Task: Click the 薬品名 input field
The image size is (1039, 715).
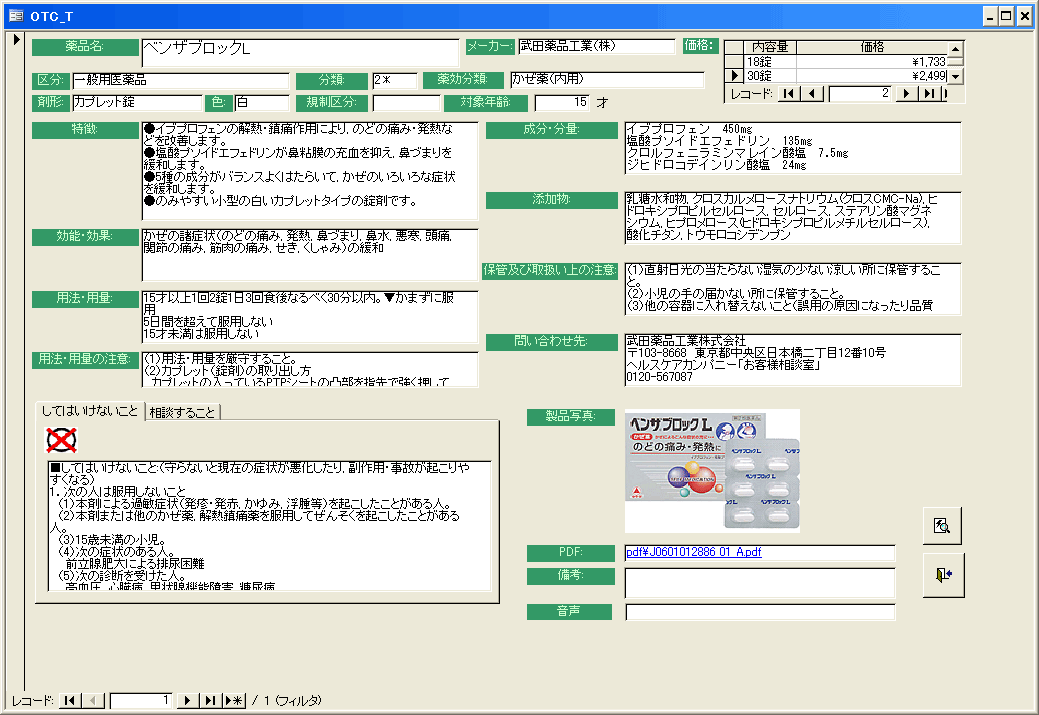Action: 300,52
